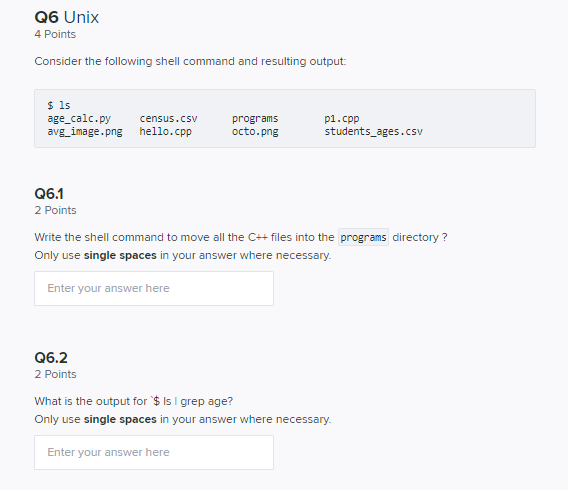Click the Q6.2 subquestion heading
The image size is (568, 490).
pyautogui.click(x=51, y=358)
